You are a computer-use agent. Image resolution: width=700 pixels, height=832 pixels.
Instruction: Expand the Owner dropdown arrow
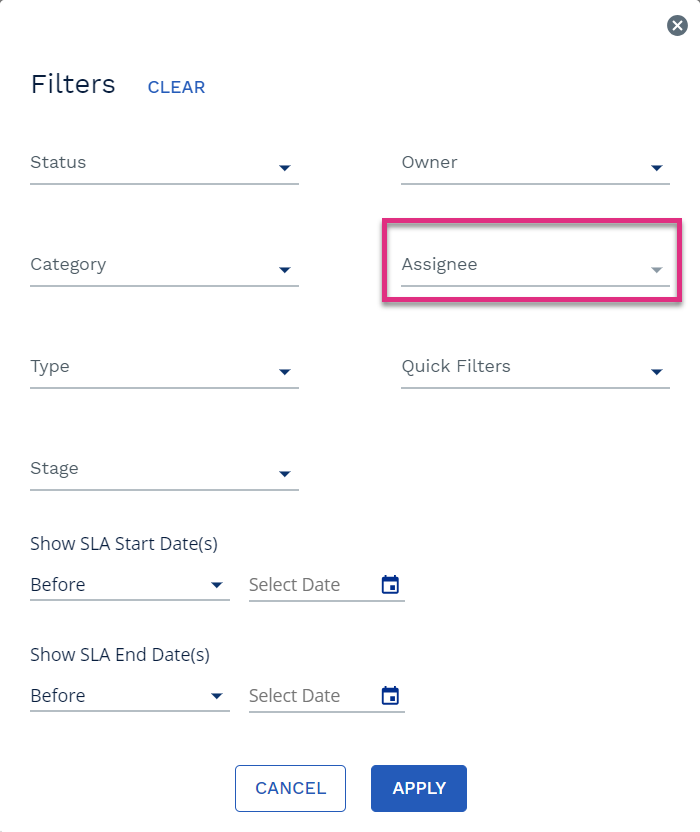coord(656,168)
